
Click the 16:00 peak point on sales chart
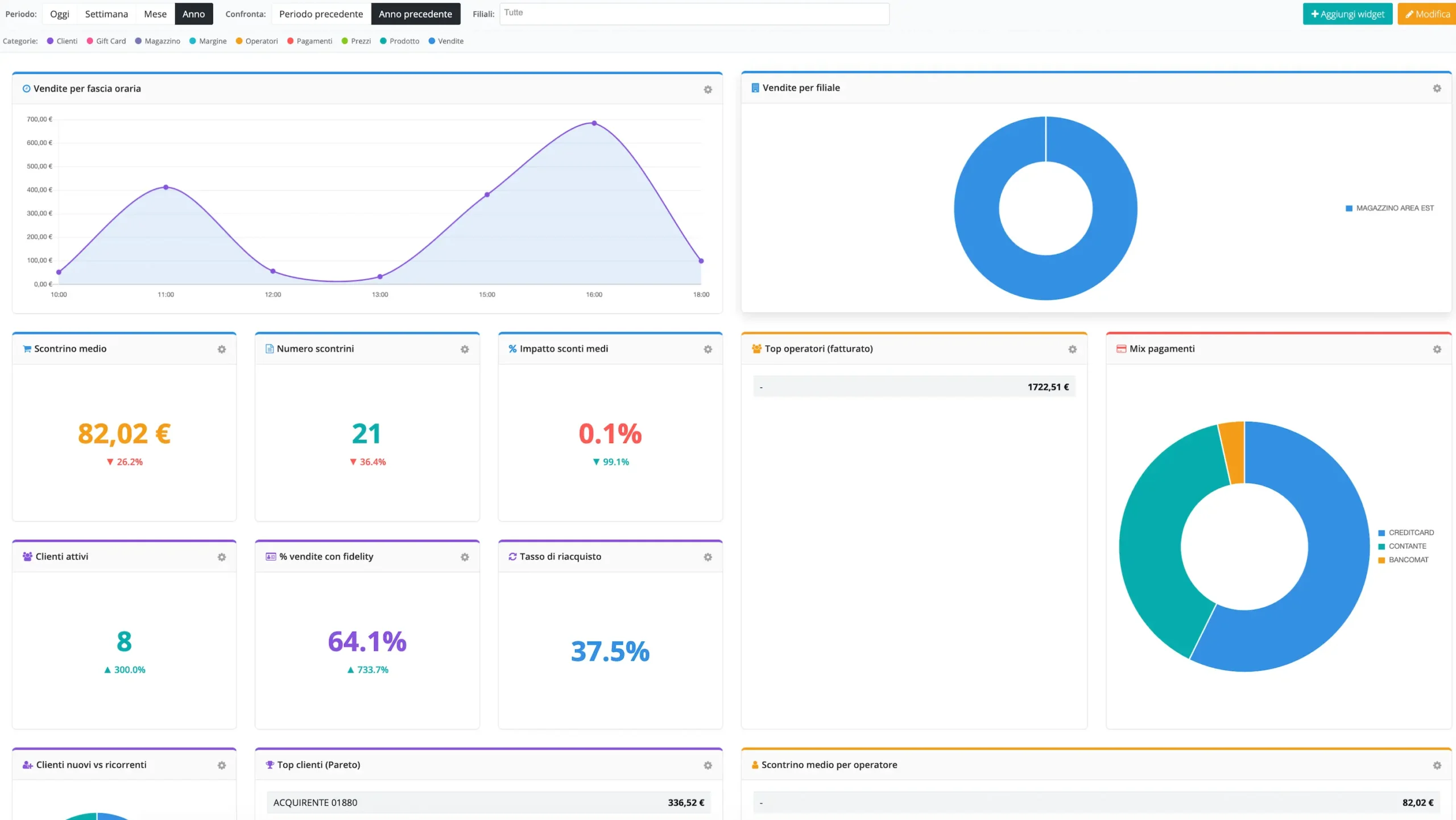point(594,123)
